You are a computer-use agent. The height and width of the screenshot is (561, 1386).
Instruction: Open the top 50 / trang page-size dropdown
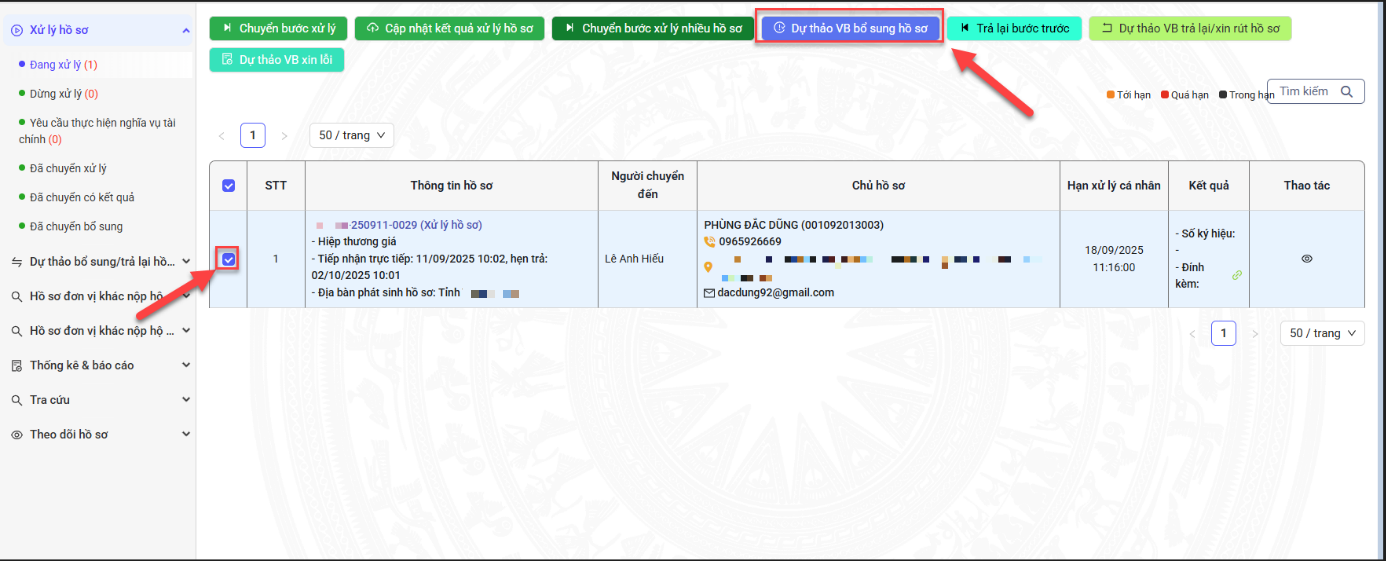point(351,135)
